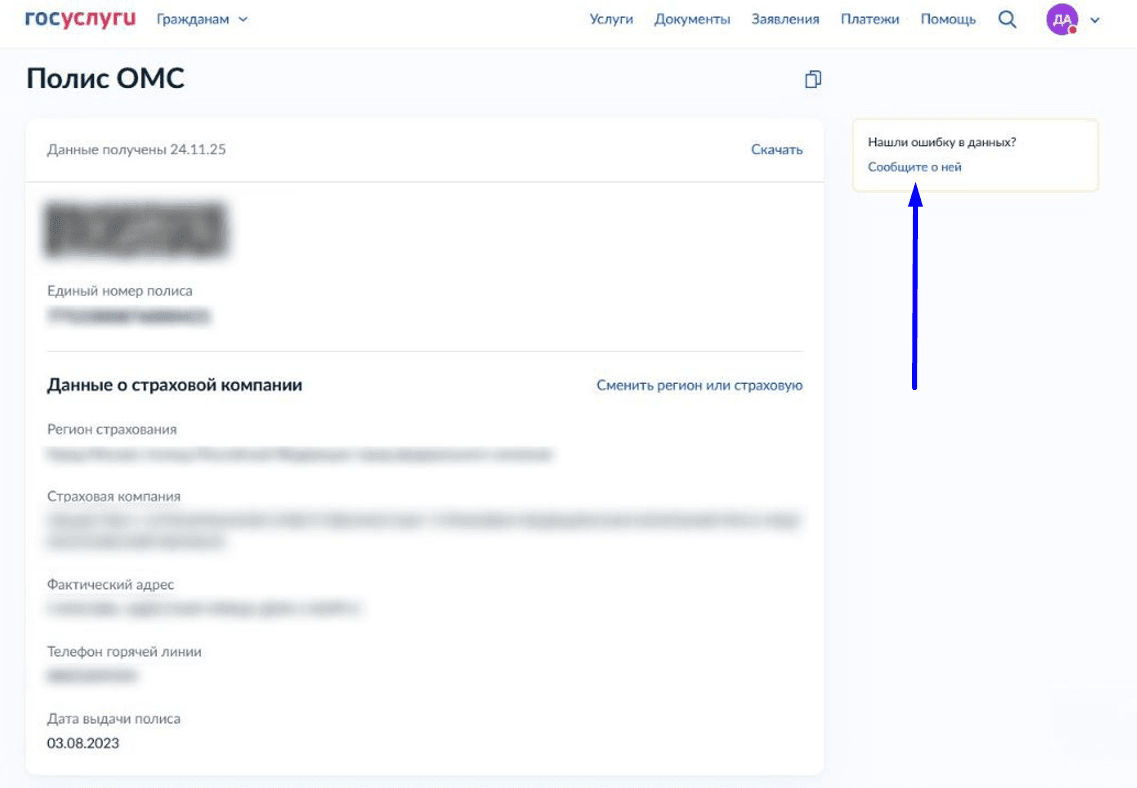
Task: Open the Услуги menu item
Action: [x=611, y=19]
